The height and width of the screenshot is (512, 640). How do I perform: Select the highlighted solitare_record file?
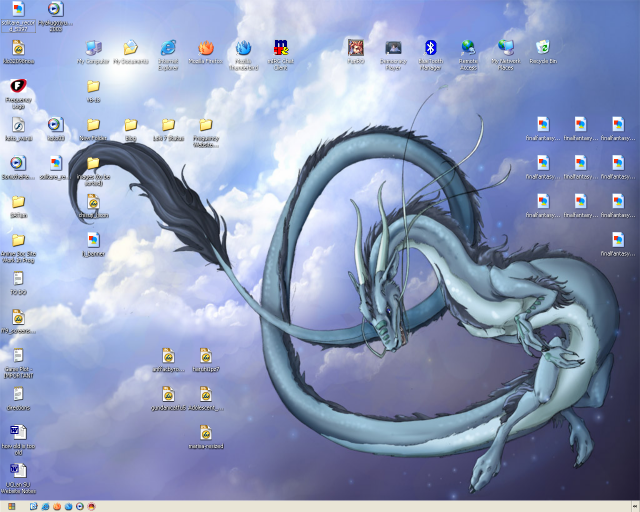(18, 16)
